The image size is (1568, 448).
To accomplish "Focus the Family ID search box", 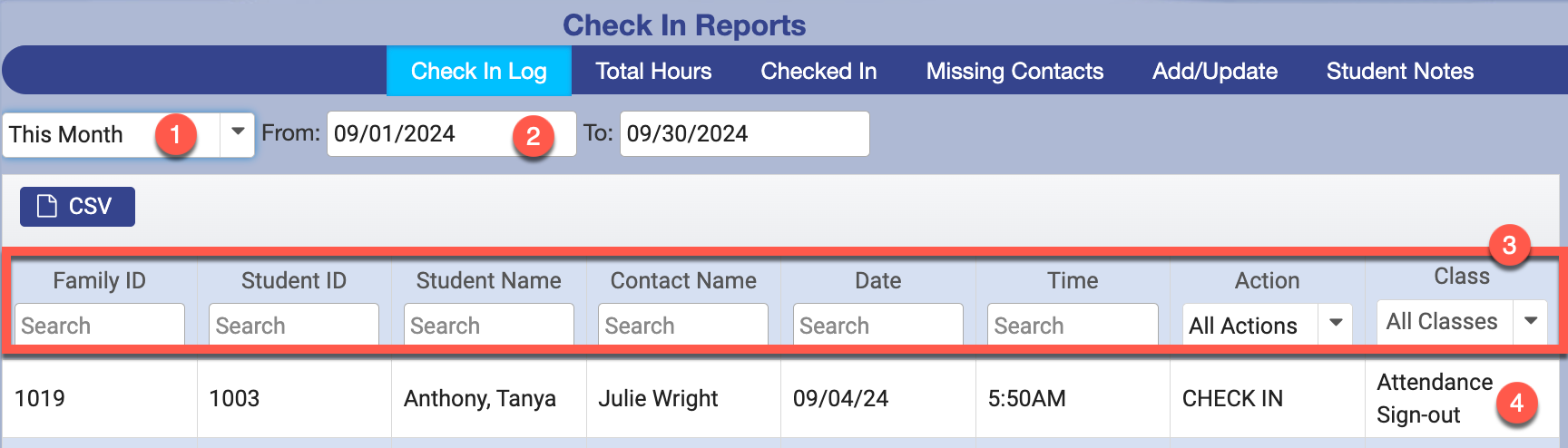I will (x=100, y=326).
